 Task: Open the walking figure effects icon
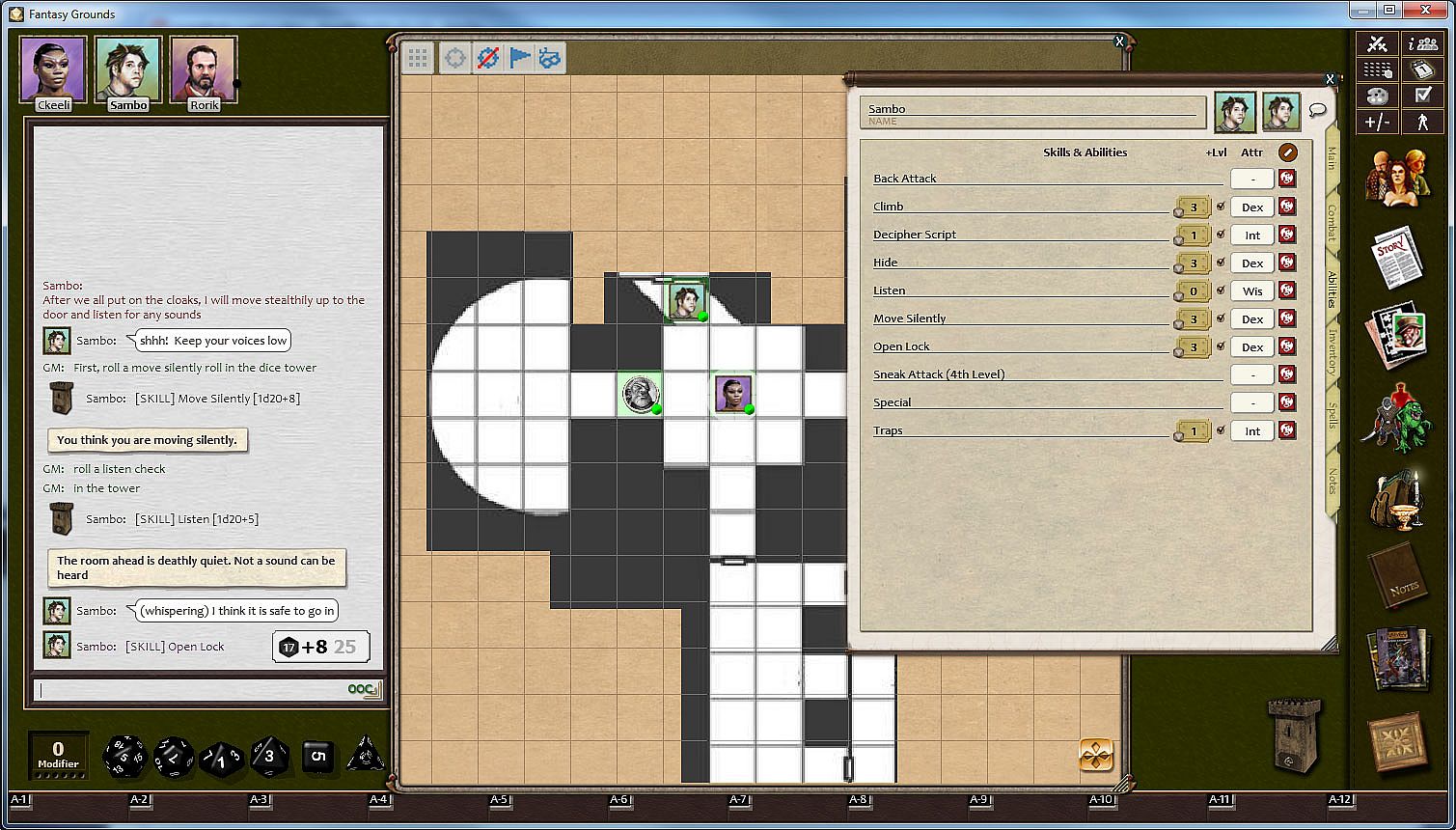pos(1422,122)
